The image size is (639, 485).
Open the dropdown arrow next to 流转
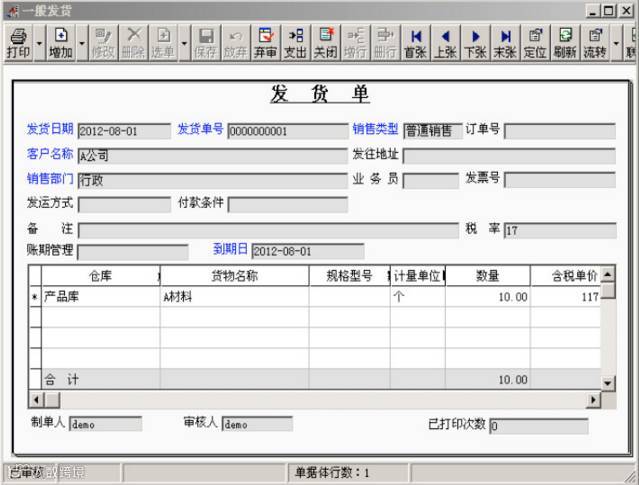point(616,43)
